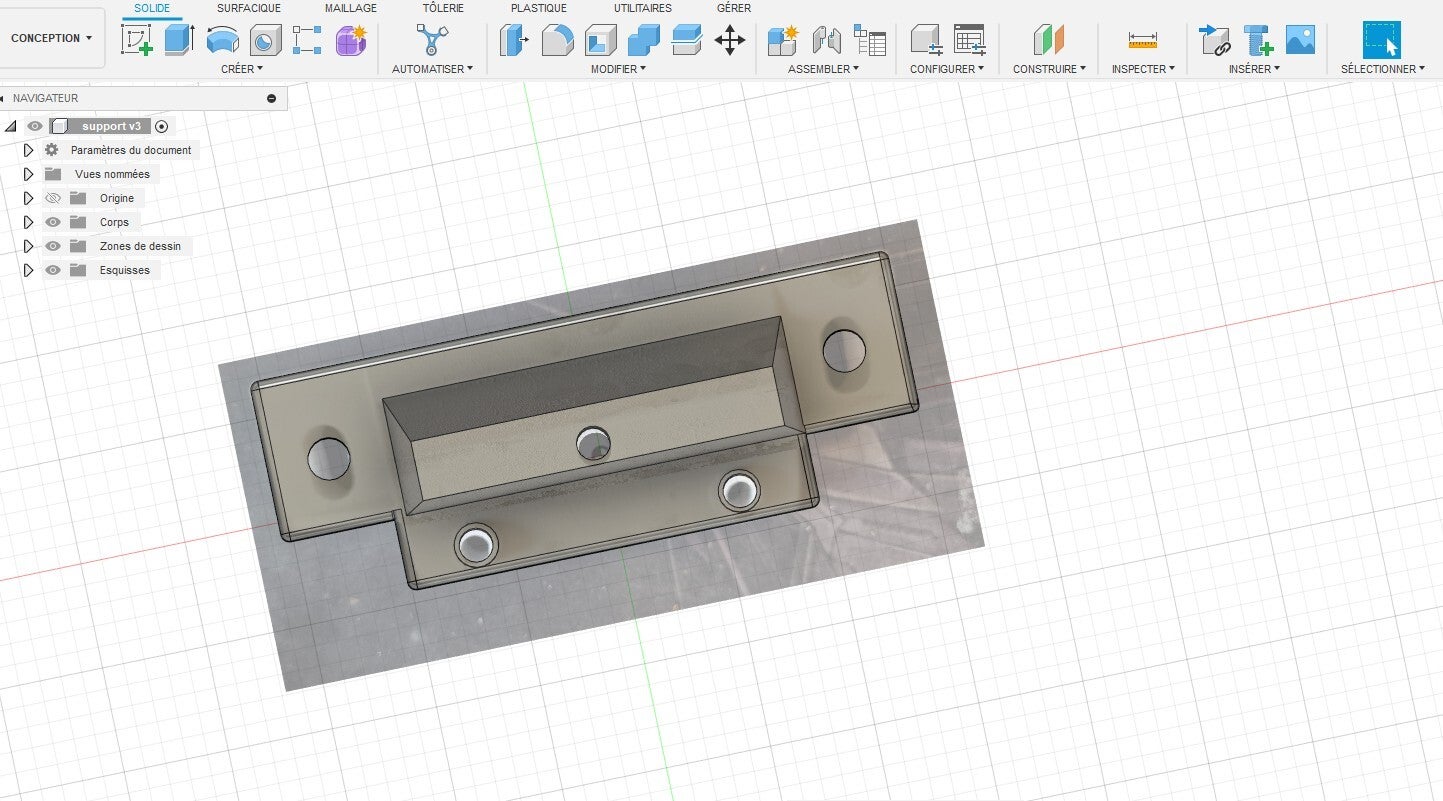Expand the Zones de dessin tree node
The width and height of the screenshot is (1443, 801).
pyautogui.click(x=28, y=246)
